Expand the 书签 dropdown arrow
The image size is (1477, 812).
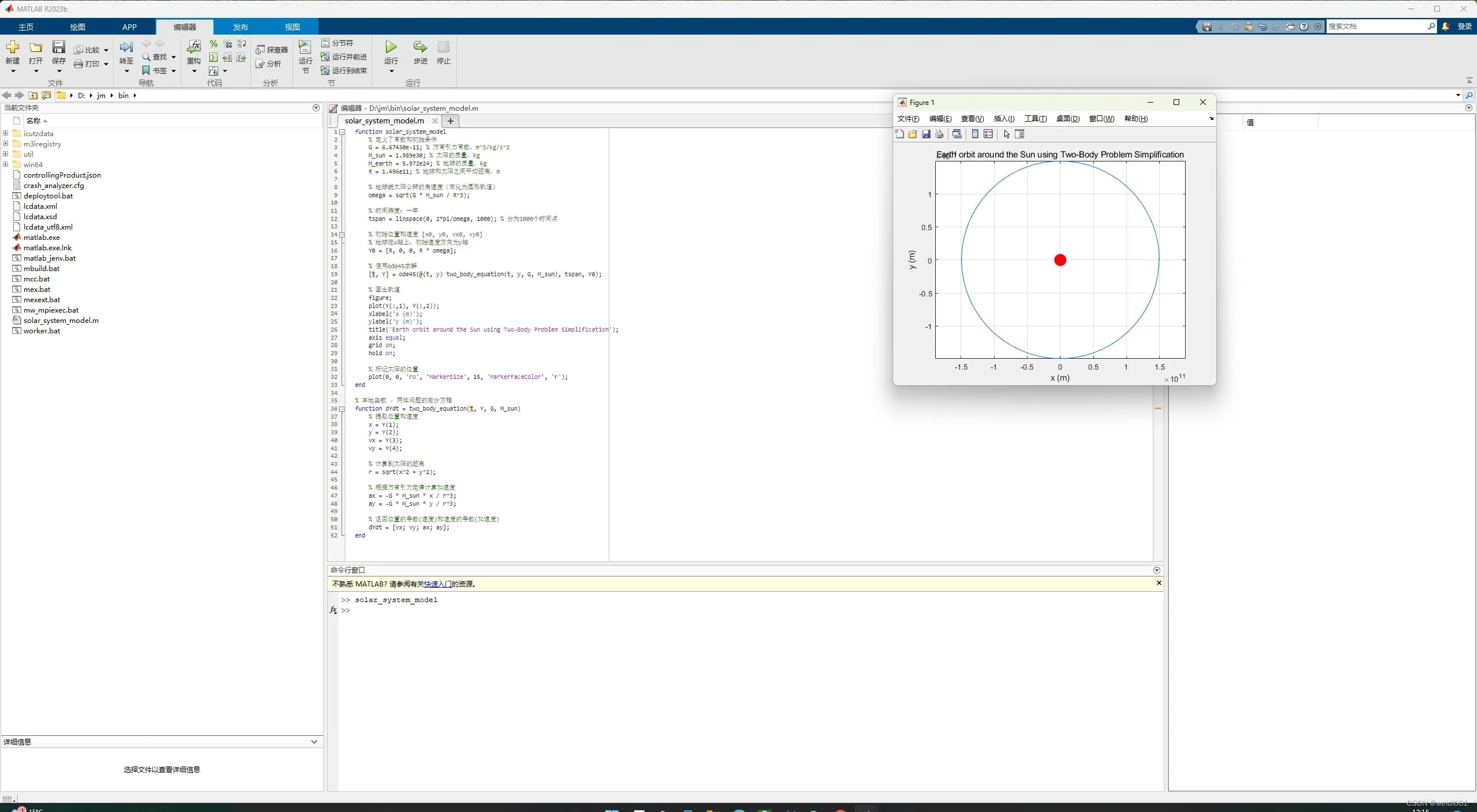[x=173, y=71]
